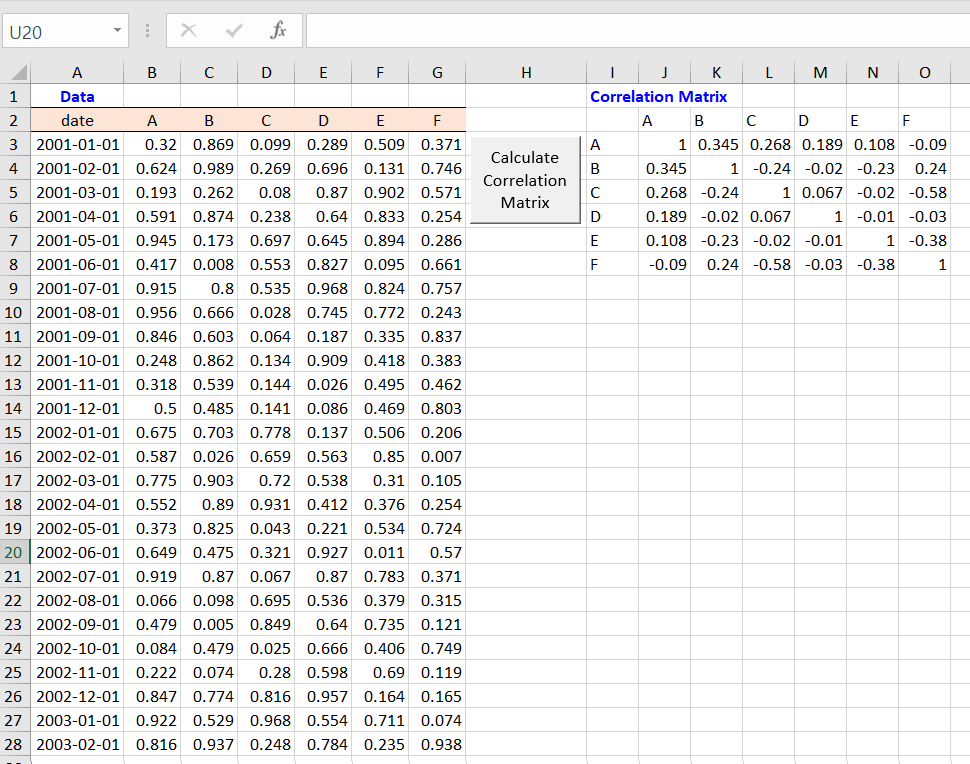Click cell value 0.909
This screenshot has height=764, width=970.
tap(323, 361)
